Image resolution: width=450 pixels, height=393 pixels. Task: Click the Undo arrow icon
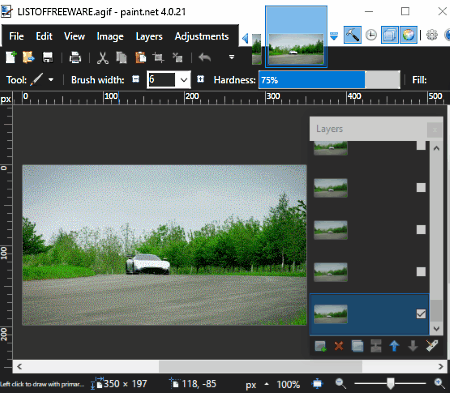[205, 57]
